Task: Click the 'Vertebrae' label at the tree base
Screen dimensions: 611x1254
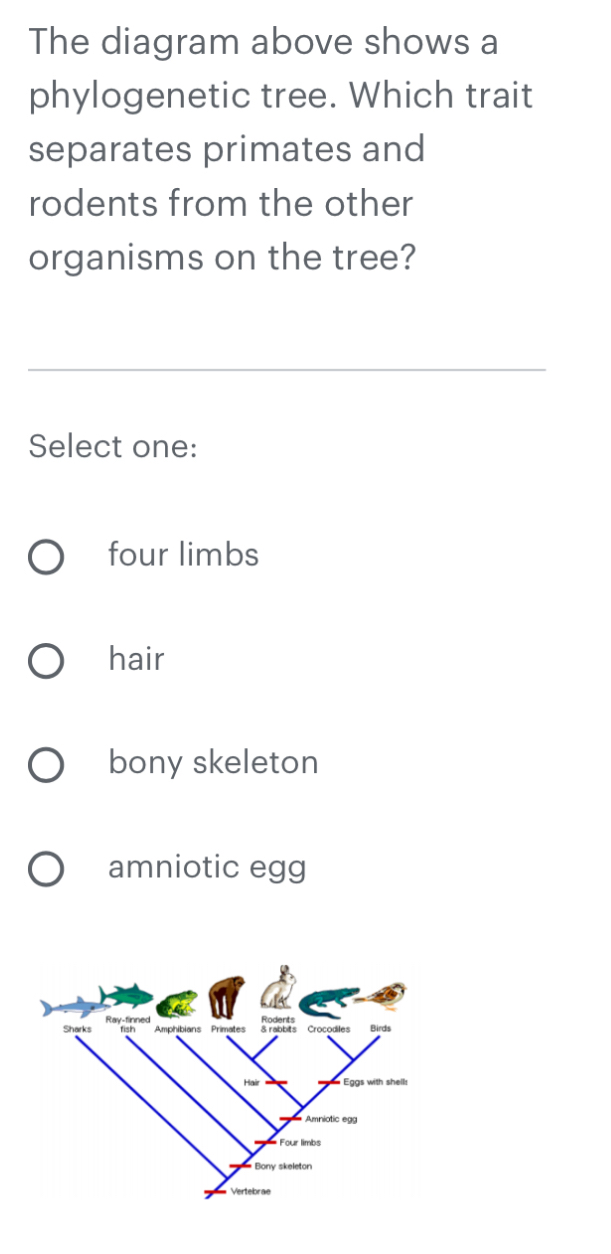Action: (251, 1191)
